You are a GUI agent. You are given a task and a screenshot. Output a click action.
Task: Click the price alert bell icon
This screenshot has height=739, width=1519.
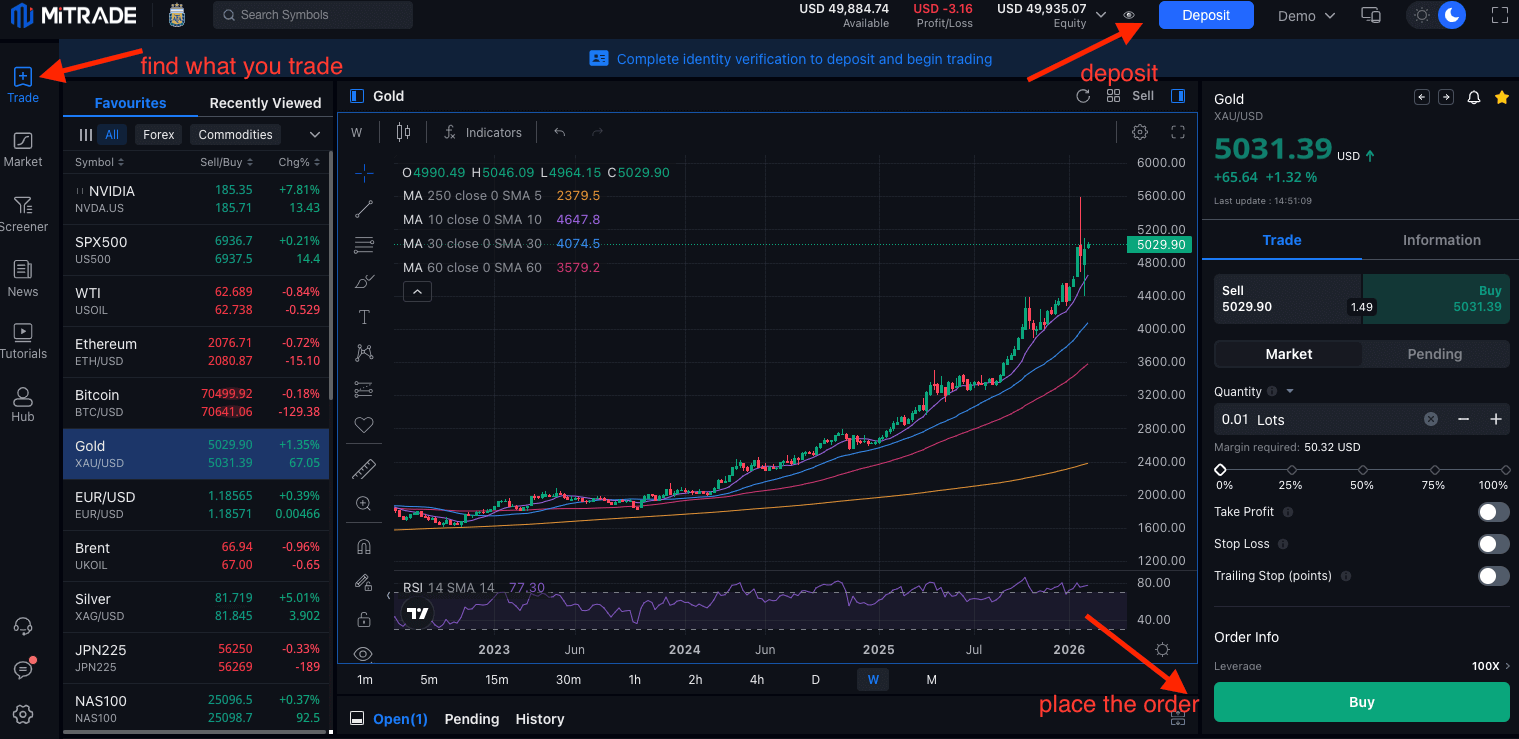1473,97
